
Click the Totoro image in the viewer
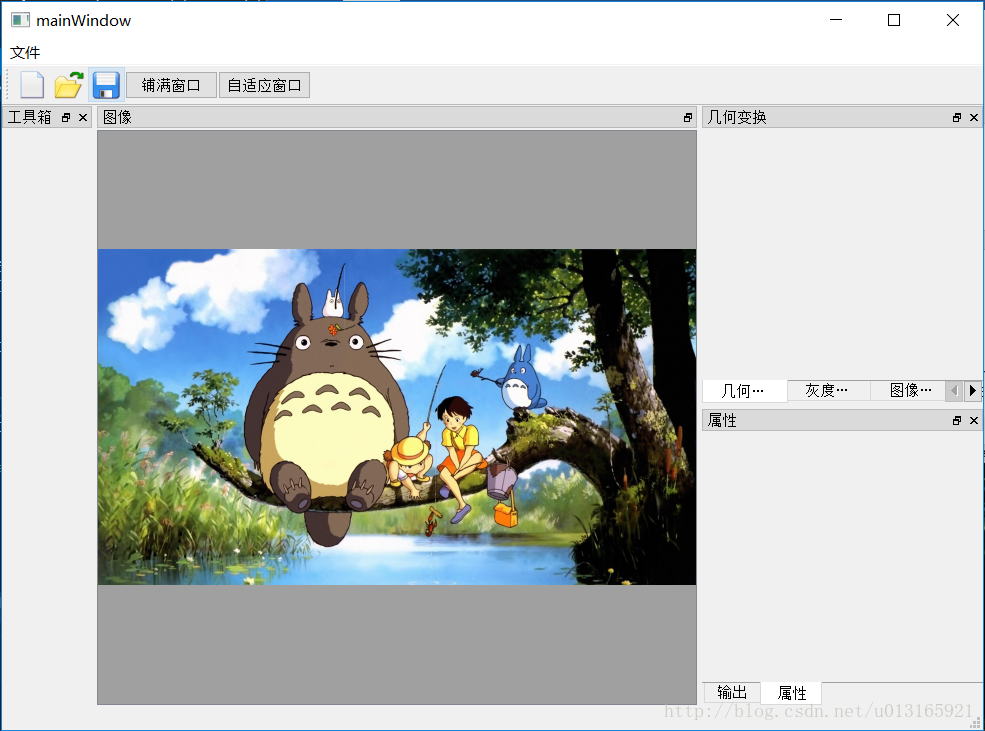[x=396, y=417]
